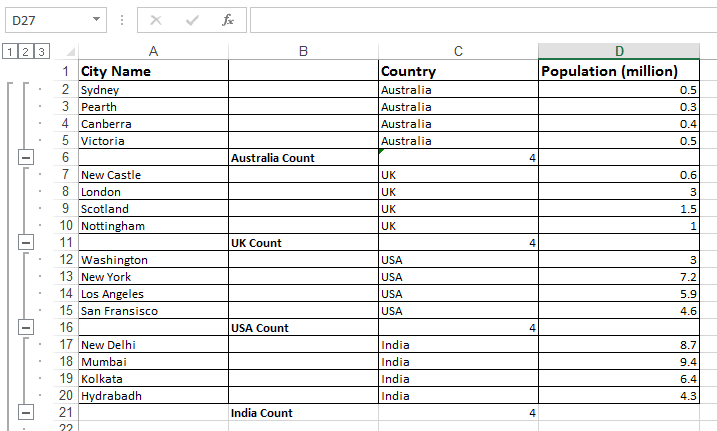Click the India Count cell
This screenshot has width=717, height=431.
tap(303, 413)
